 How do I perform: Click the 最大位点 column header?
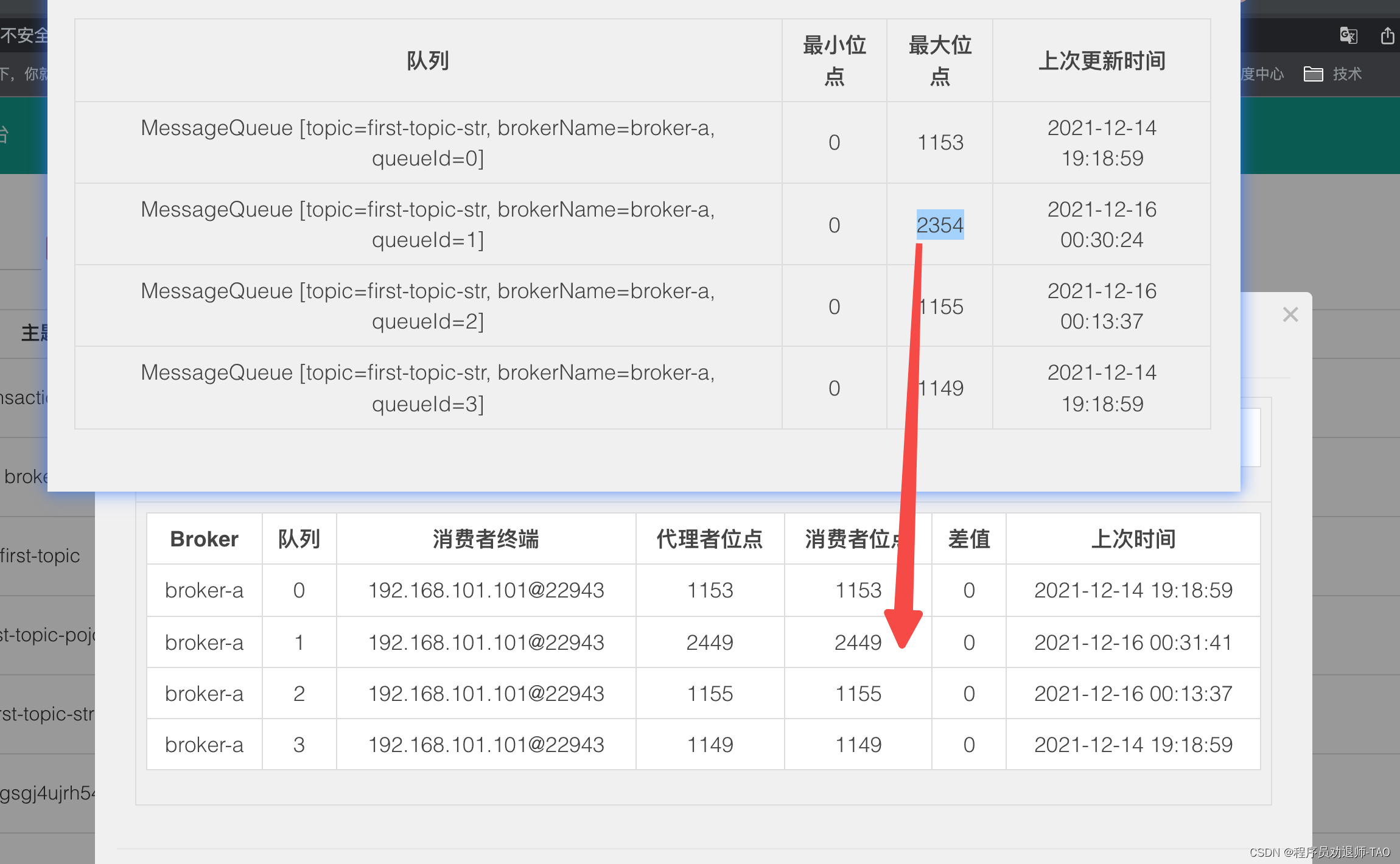[940, 60]
